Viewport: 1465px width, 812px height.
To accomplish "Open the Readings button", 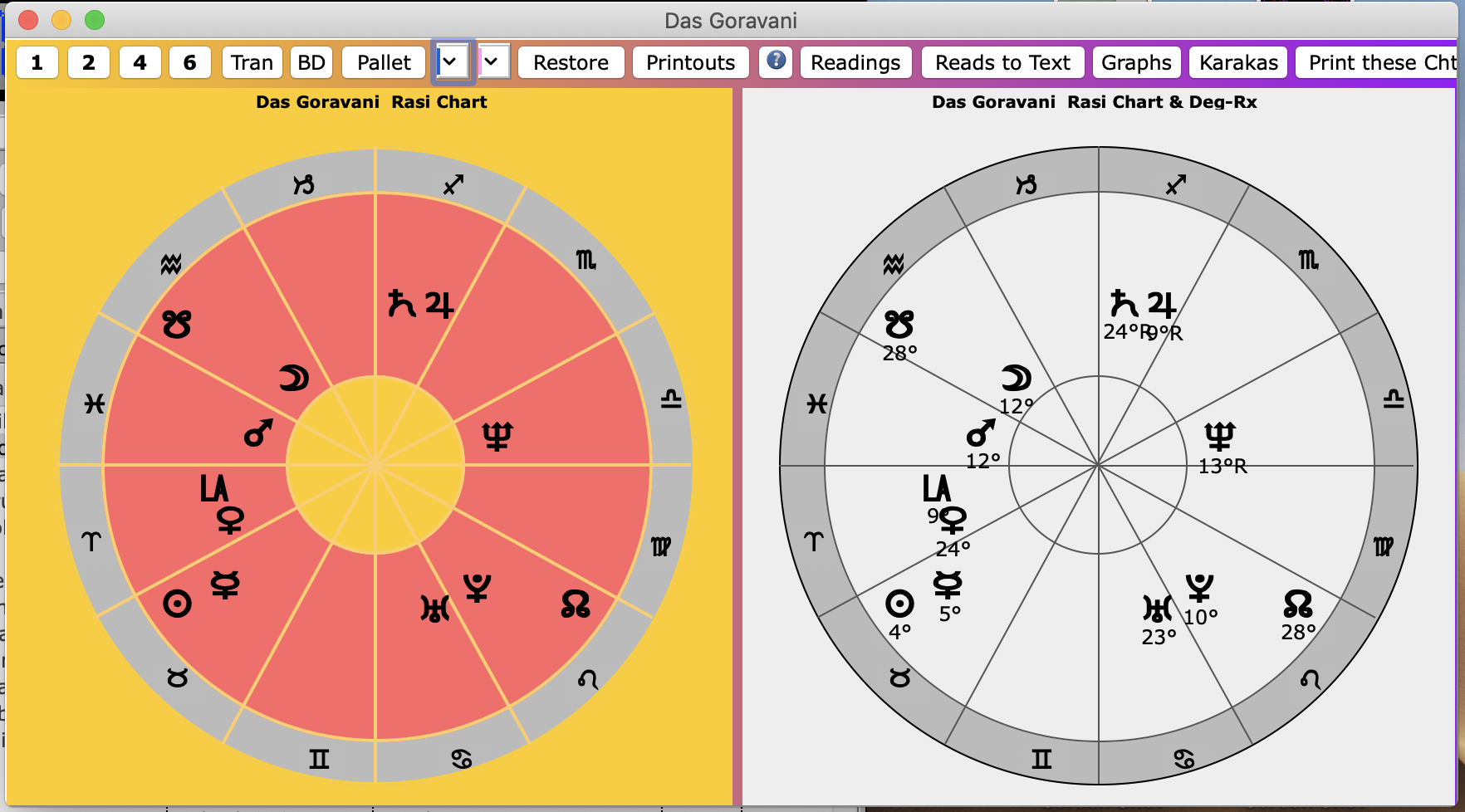I will [x=855, y=62].
